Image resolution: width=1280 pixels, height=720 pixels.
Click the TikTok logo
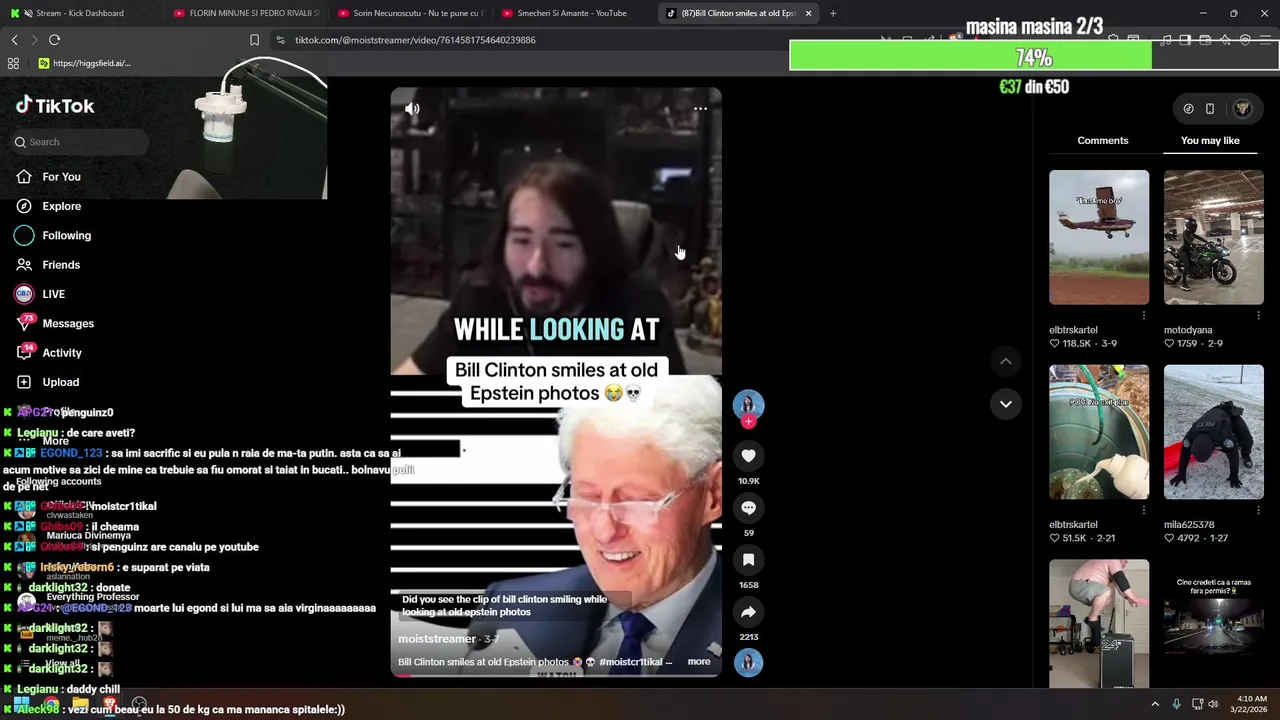click(x=55, y=106)
